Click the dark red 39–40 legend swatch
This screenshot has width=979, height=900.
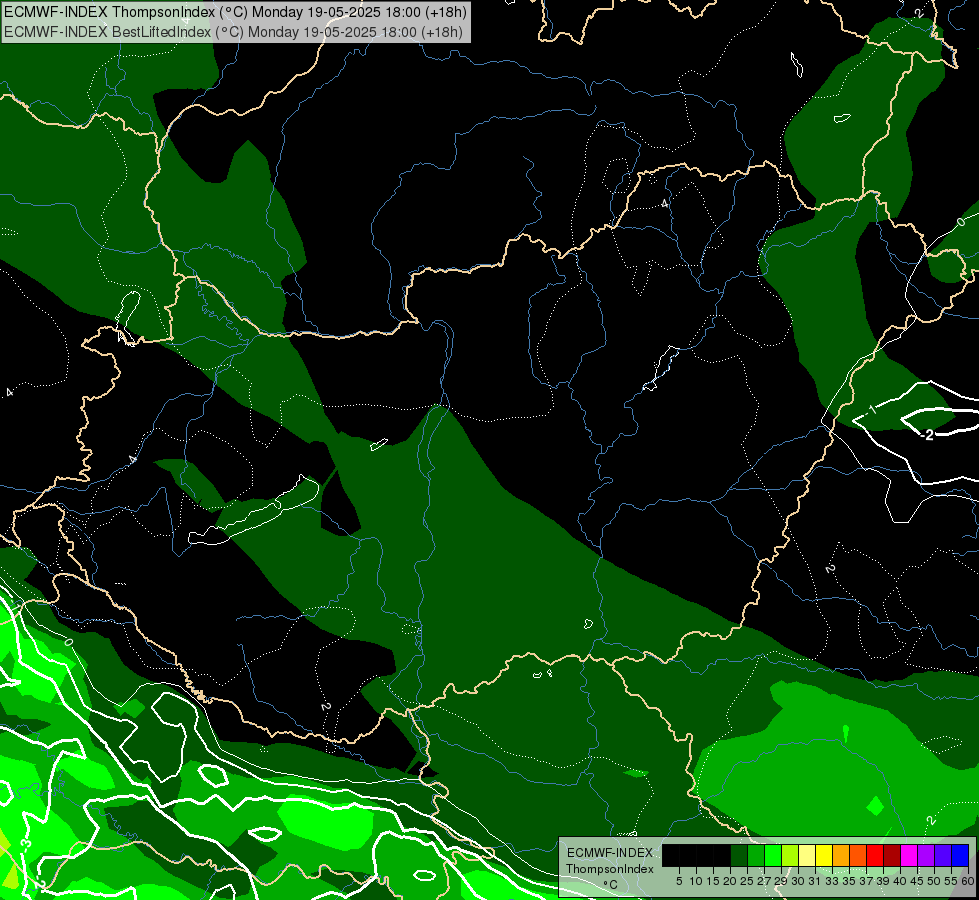[x=892, y=856]
